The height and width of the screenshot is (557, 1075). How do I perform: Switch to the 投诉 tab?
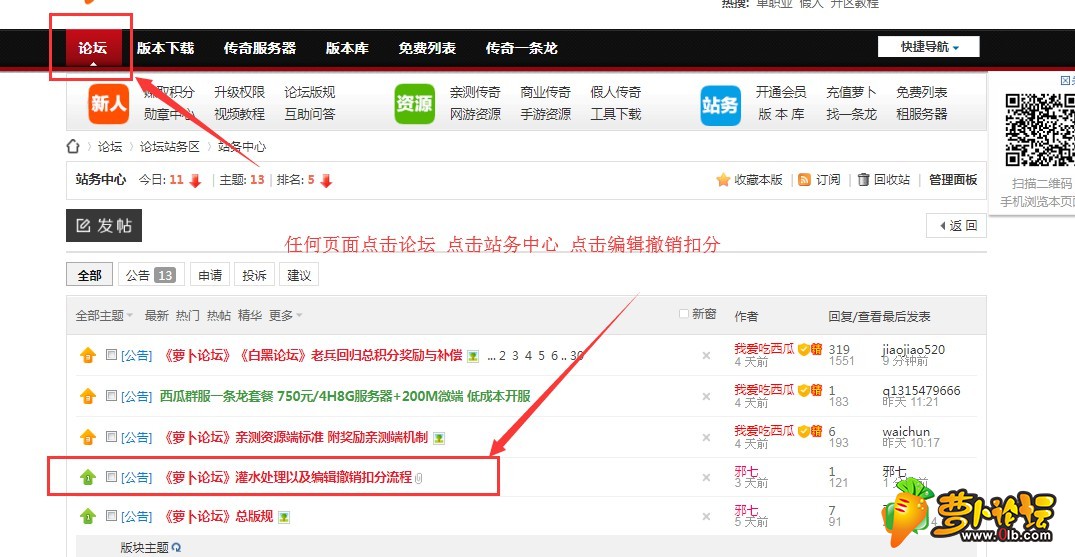[x=254, y=275]
